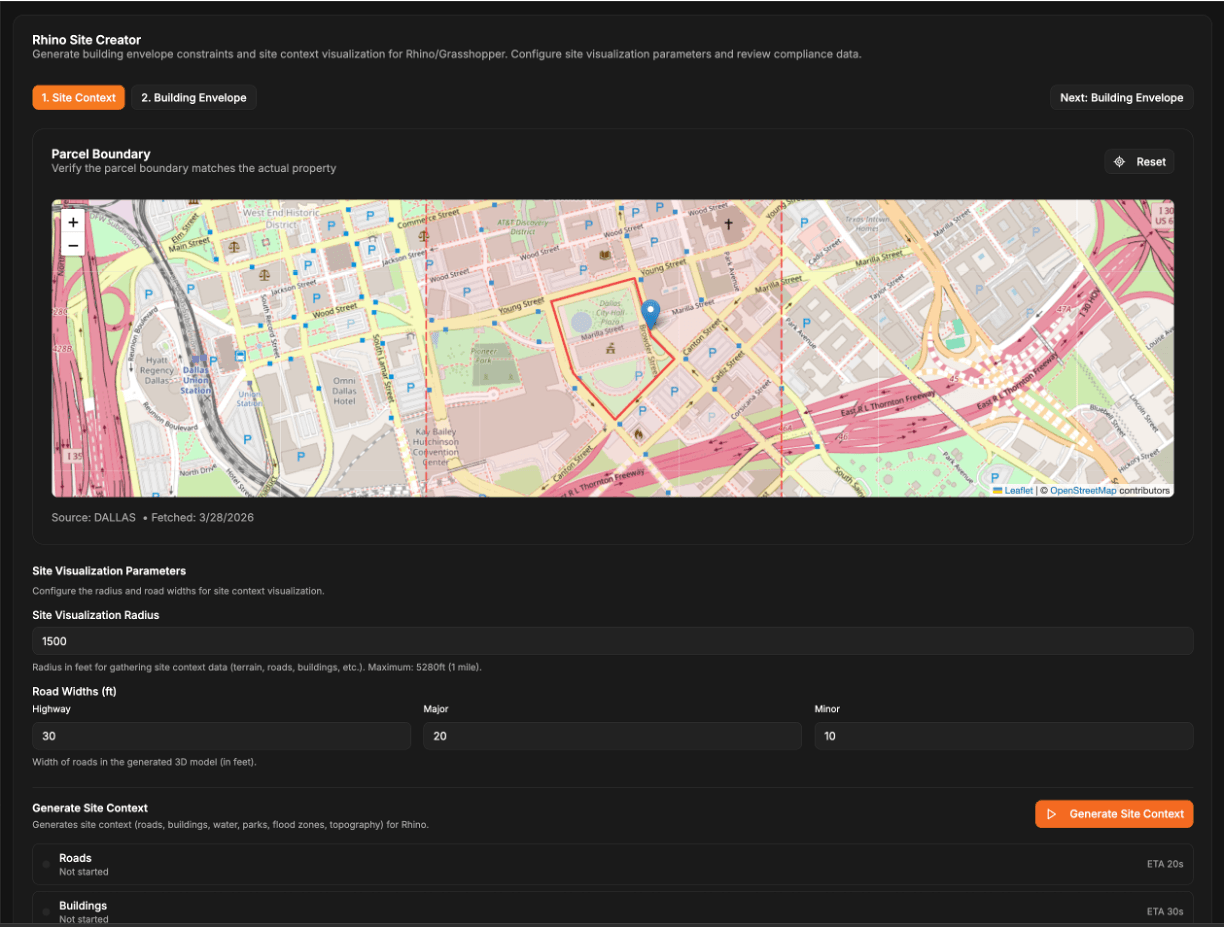
Task: Click the Leaflet logo icon near attribution
Action: (x=999, y=491)
